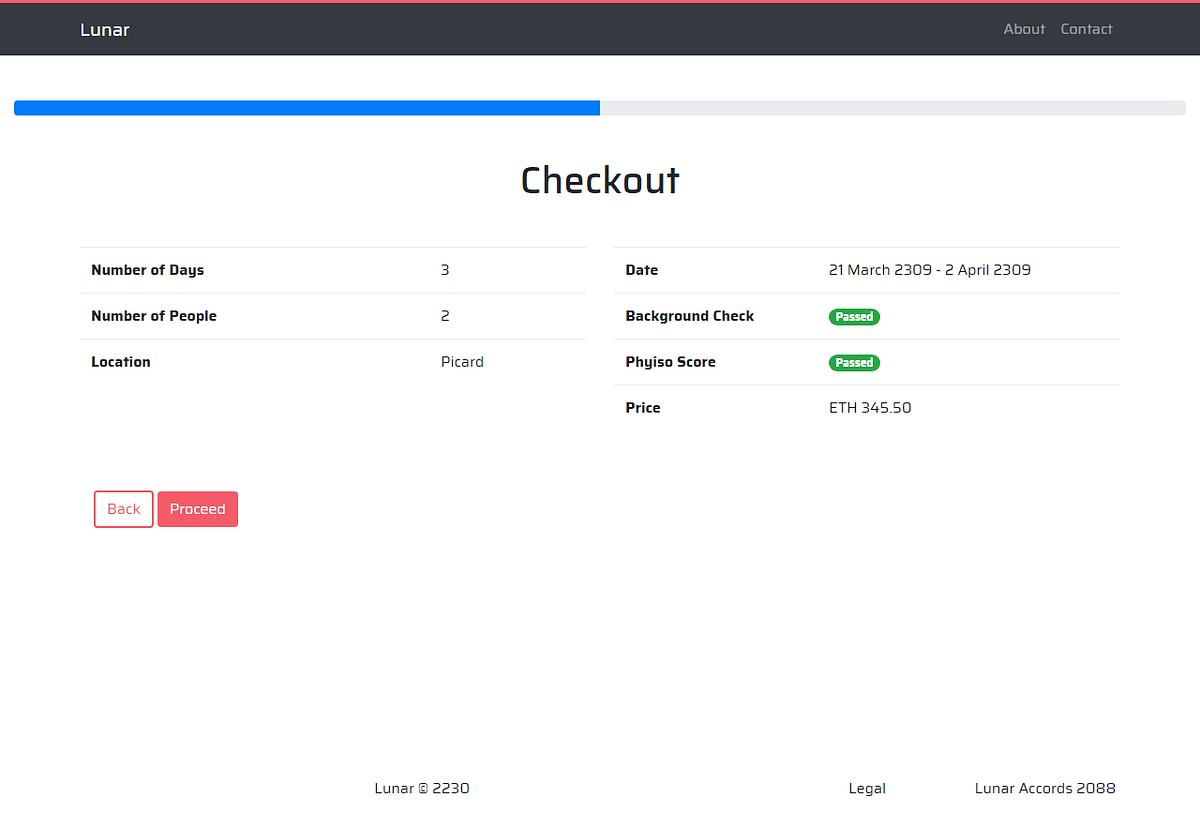Viewport: 1200px width, 815px height.
Task: Select the Picard location link
Action: 462,362
